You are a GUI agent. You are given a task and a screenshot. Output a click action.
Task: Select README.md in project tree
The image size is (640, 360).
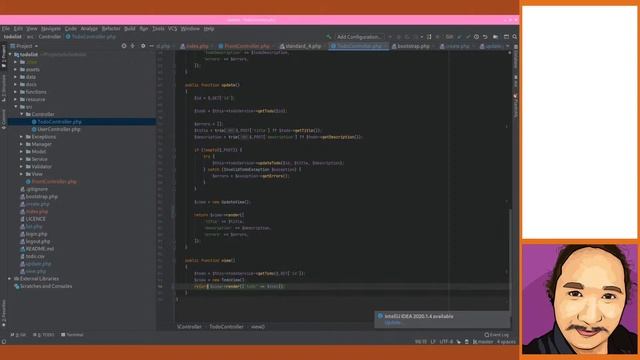(x=40, y=249)
